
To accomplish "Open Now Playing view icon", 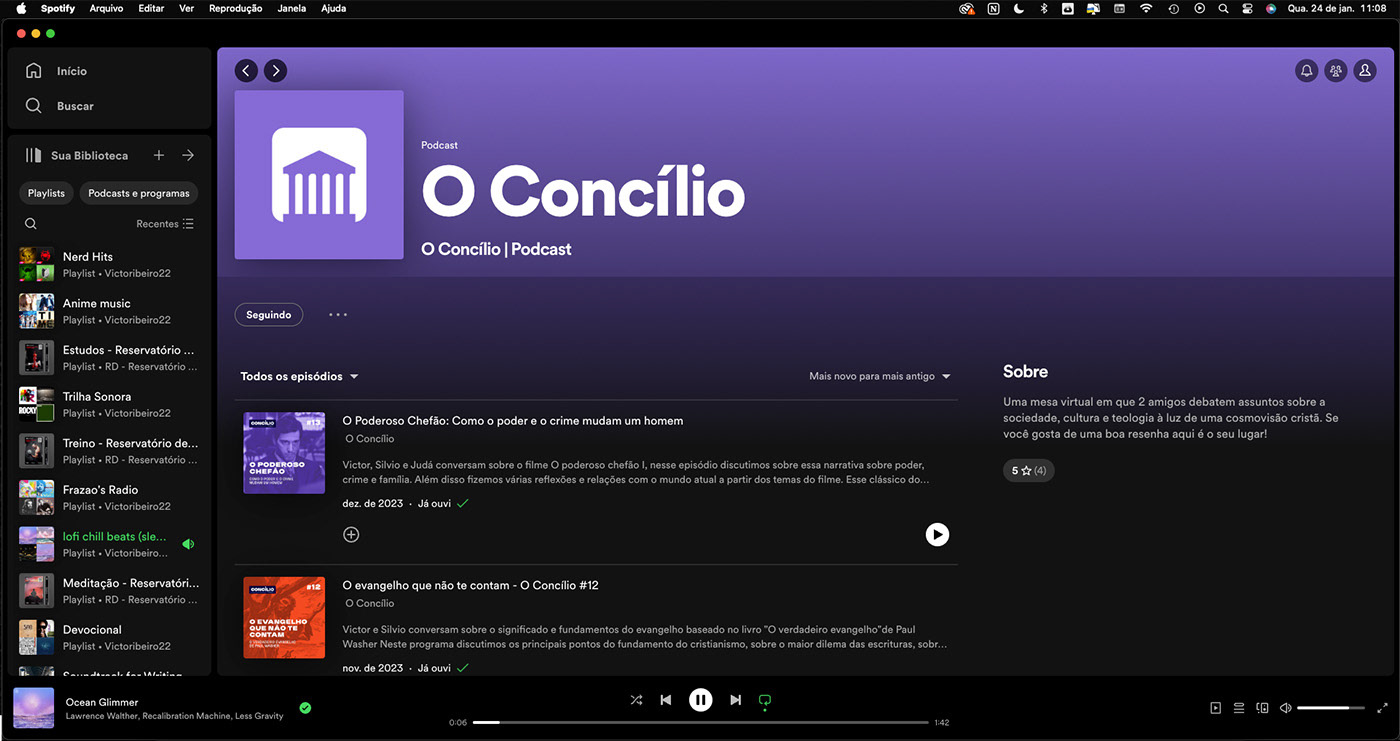I will 1215,708.
